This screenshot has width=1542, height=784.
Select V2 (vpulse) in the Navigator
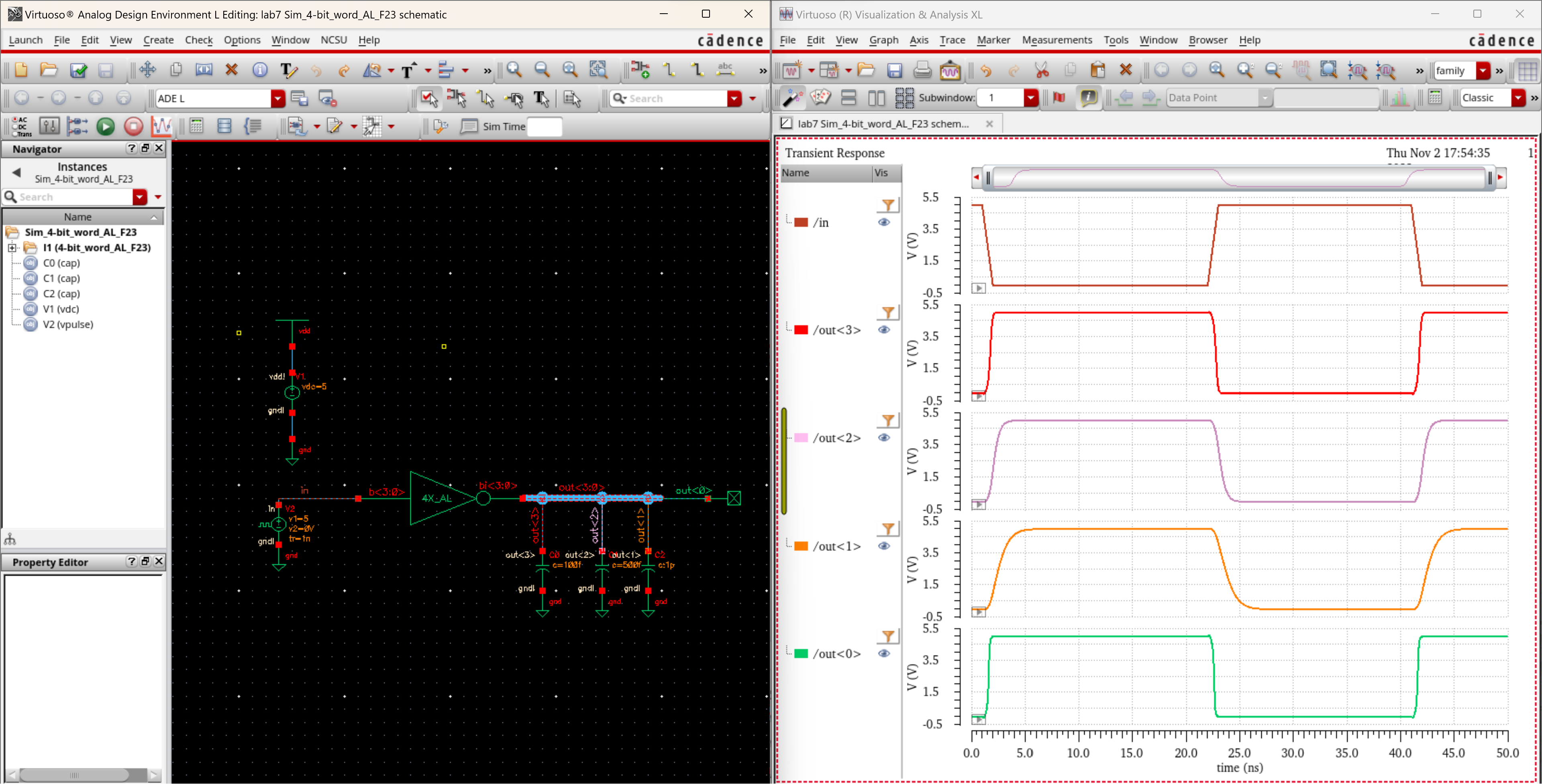point(67,324)
